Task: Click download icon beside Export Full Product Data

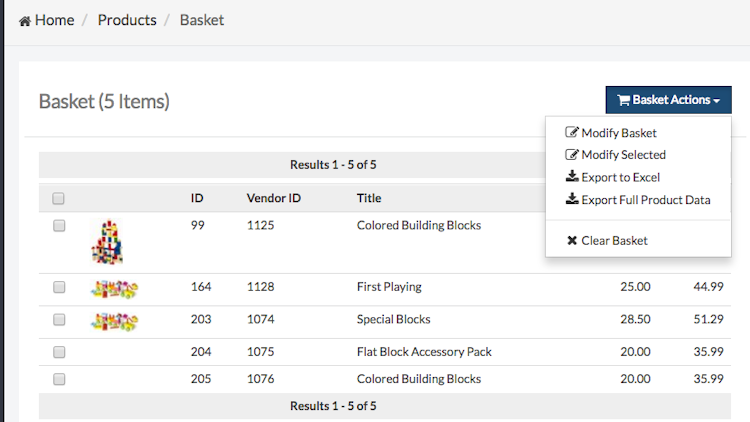Action: (x=572, y=200)
